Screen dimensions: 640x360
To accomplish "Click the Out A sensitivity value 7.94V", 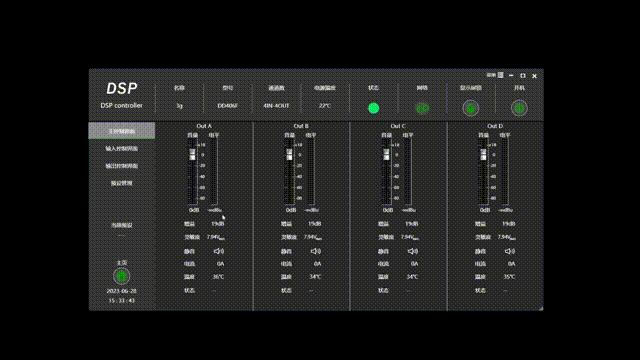I will 216,237.
